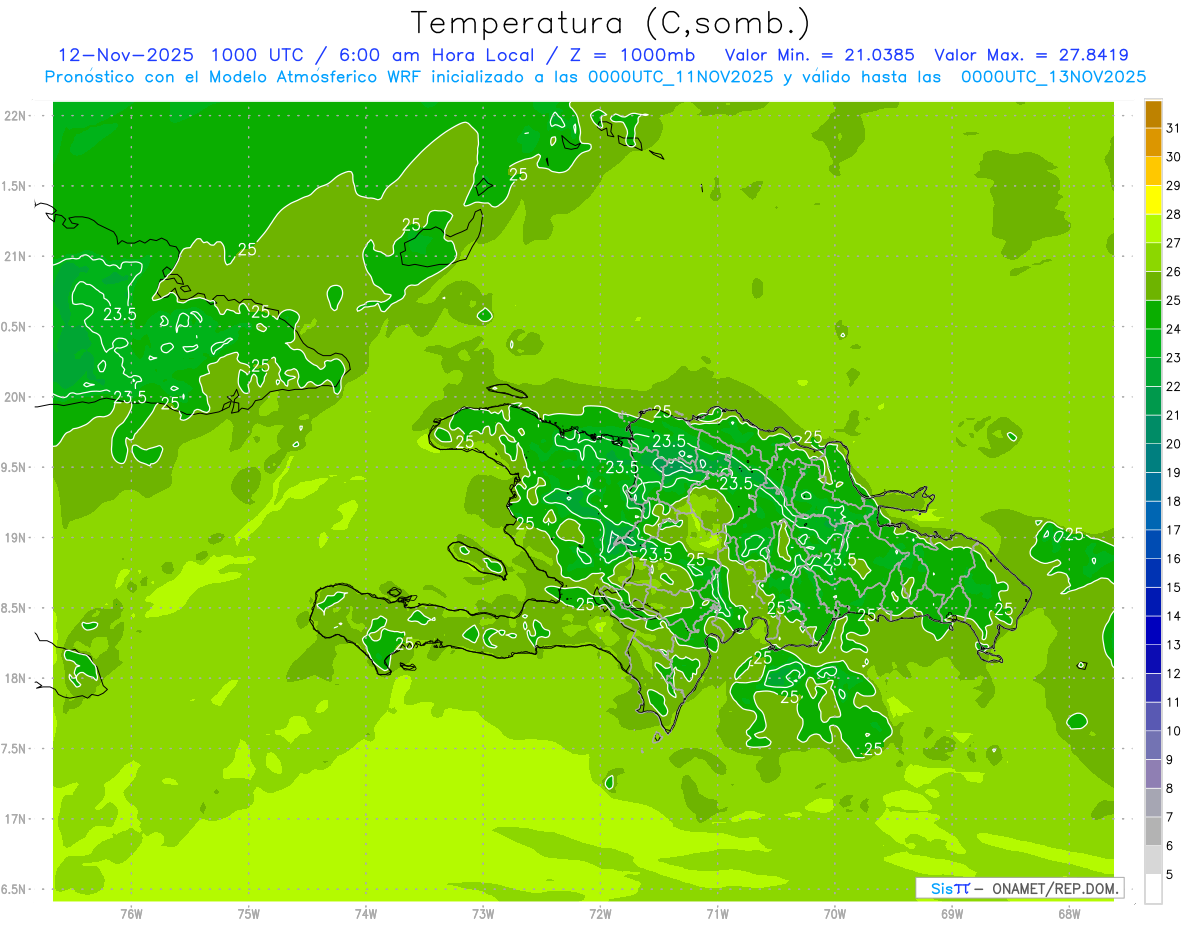Click 'Valor Min. = 21.0385' text
Viewport: 1200px width, 927px height.
click(x=819, y=55)
